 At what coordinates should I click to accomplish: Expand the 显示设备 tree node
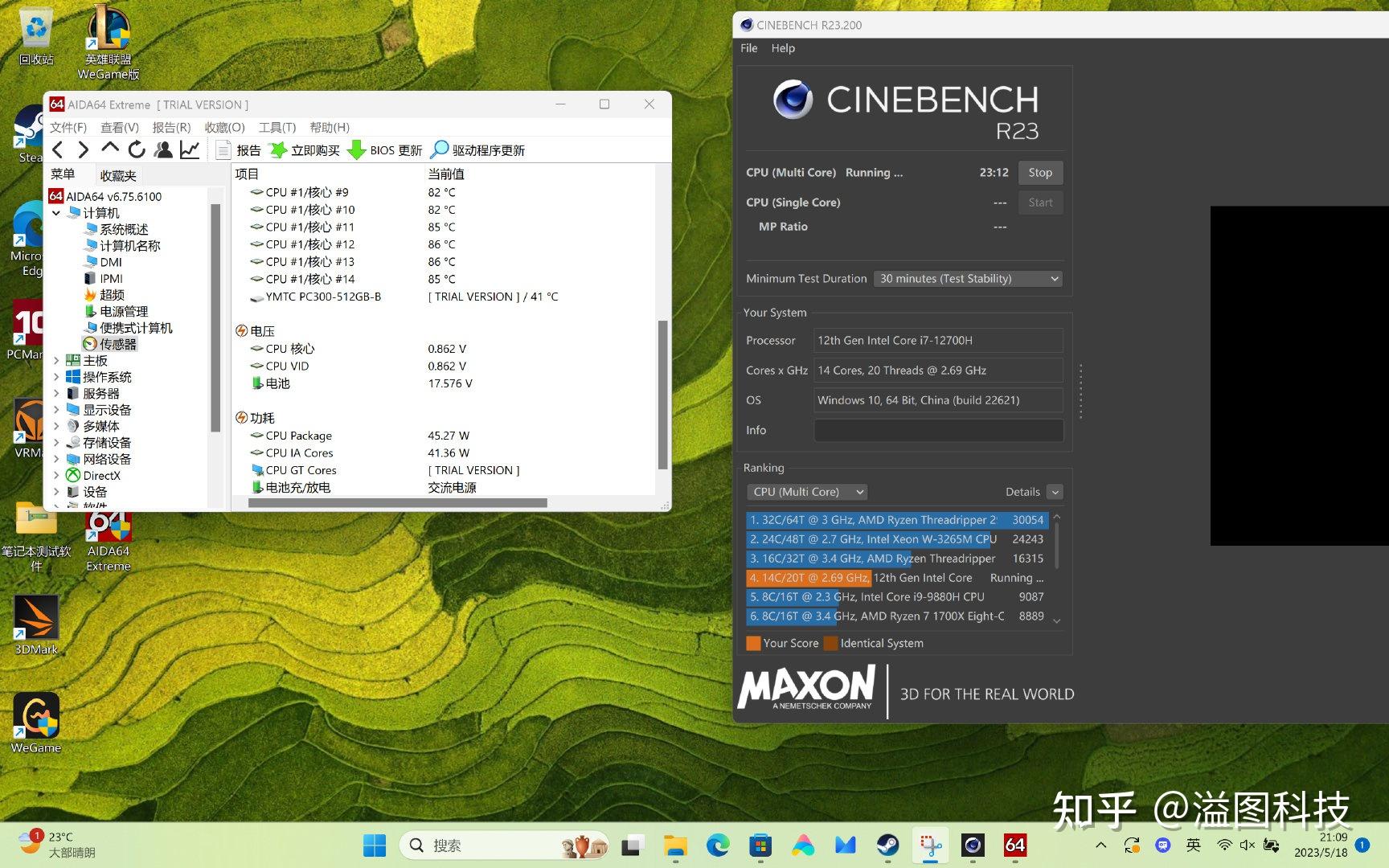(x=56, y=410)
